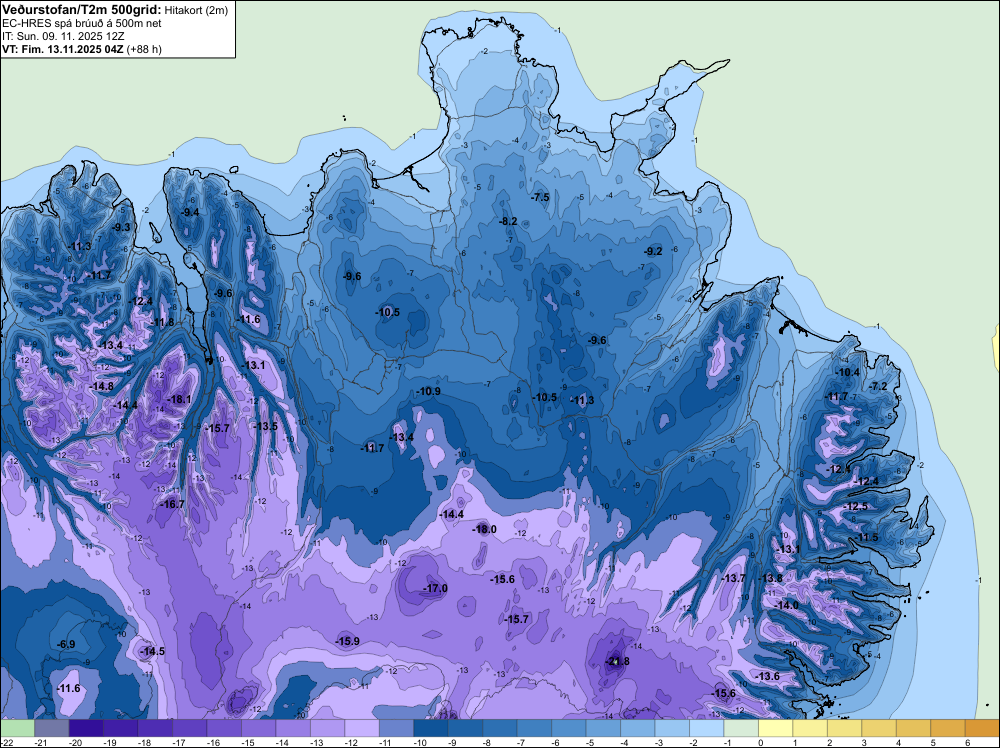The height and width of the screenshot is (748, 1000).
Task: Click the -11.8 temperature label
Action: point(162,323)
